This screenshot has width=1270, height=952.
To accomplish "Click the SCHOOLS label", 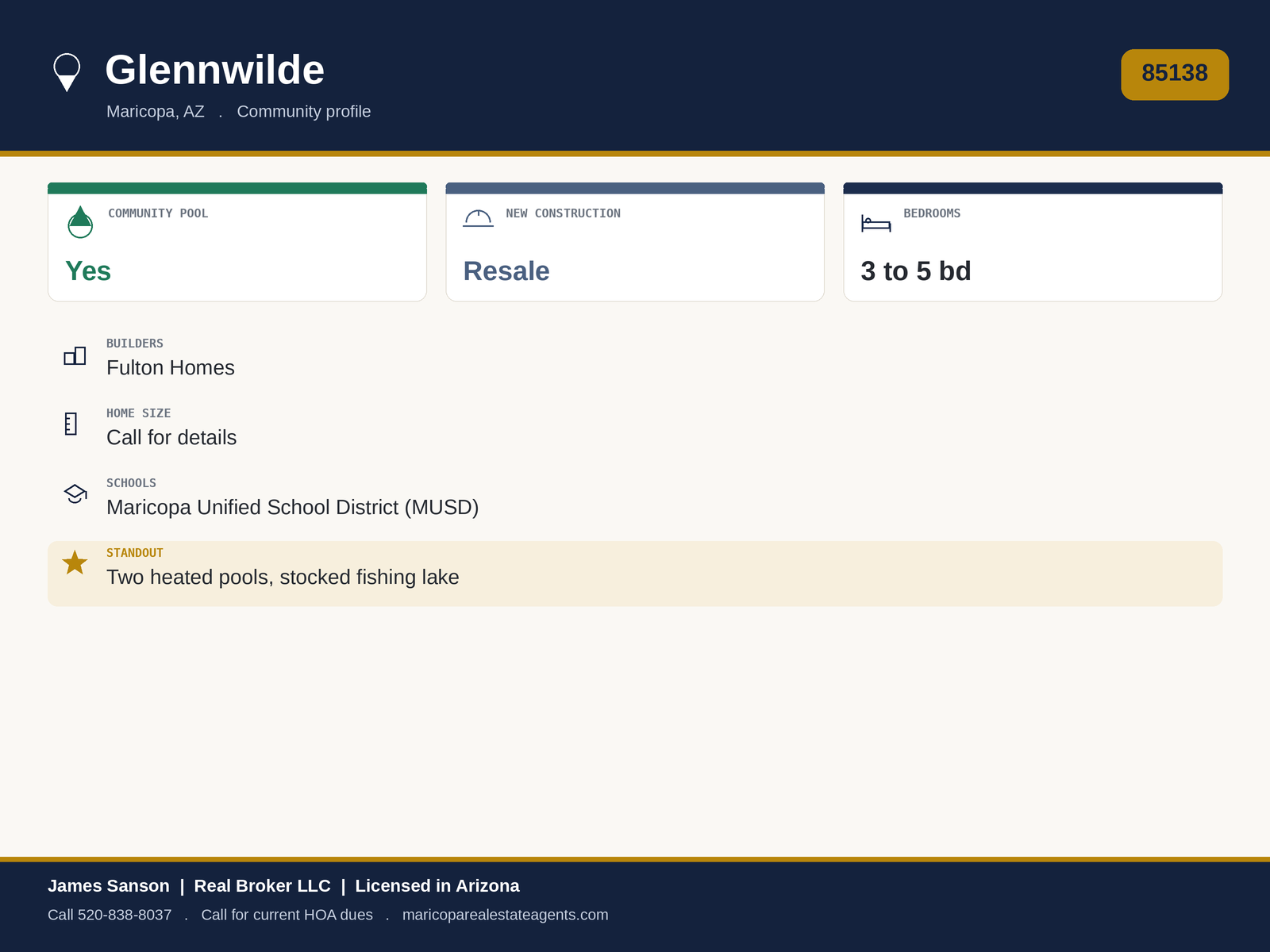I will pos(132,483).
